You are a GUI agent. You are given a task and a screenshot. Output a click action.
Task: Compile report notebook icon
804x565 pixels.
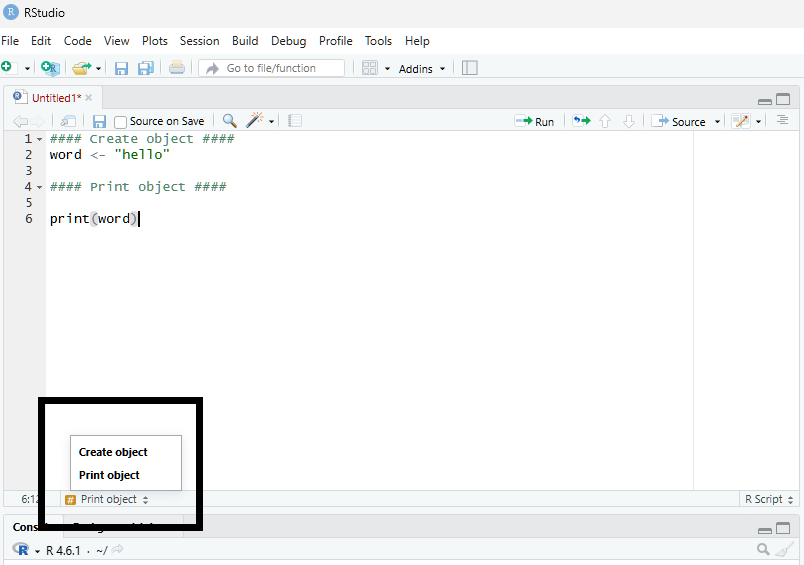point(295,121)
